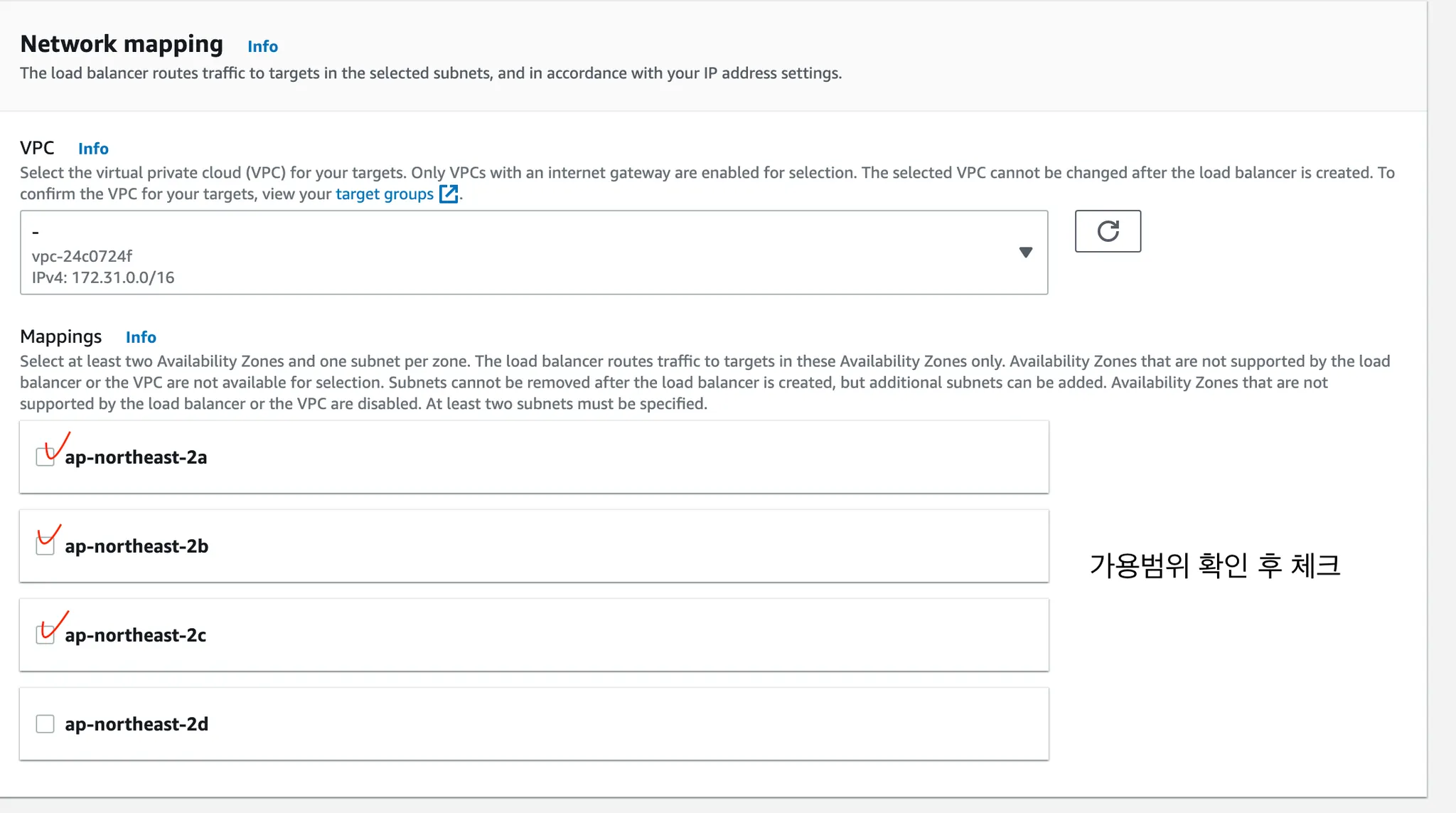The width and height of the screenshot is (1456, 813).
Task: Open Info link next to Mappings heading
Action: tap(141, 337)
